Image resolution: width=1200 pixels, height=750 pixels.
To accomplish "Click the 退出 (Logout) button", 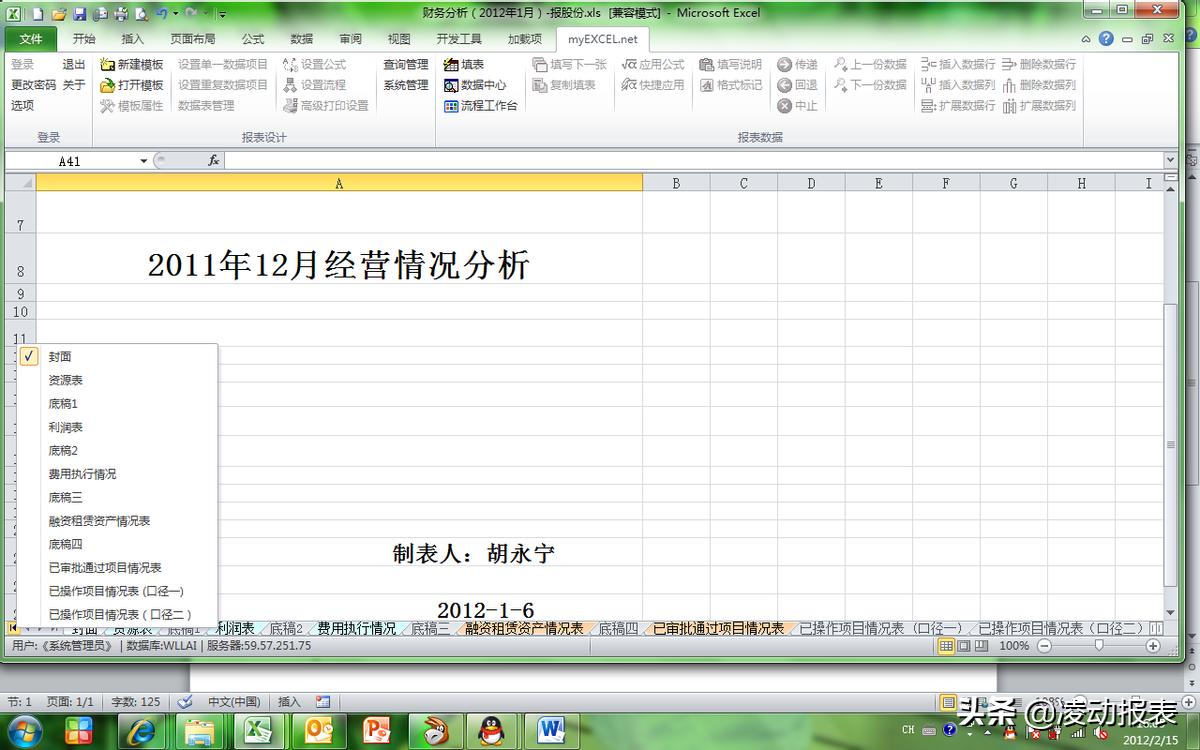I will point(73,63).
